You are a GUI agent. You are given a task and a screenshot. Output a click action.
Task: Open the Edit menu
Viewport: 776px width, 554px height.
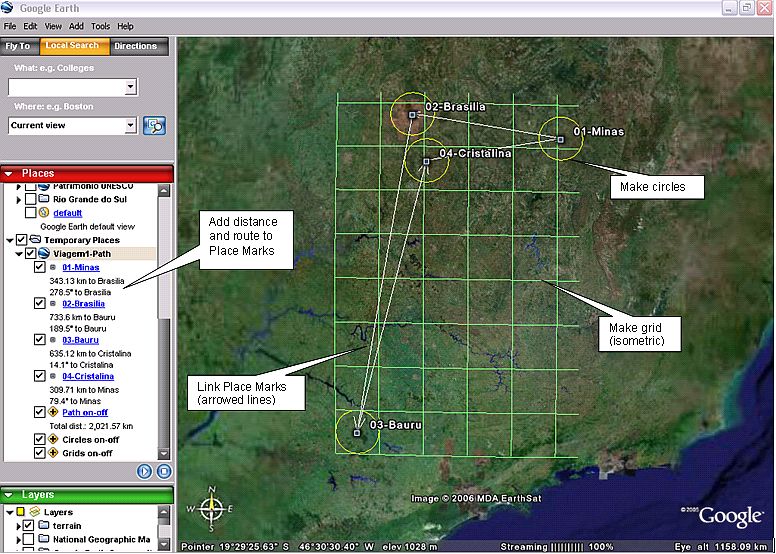(30, 26)
